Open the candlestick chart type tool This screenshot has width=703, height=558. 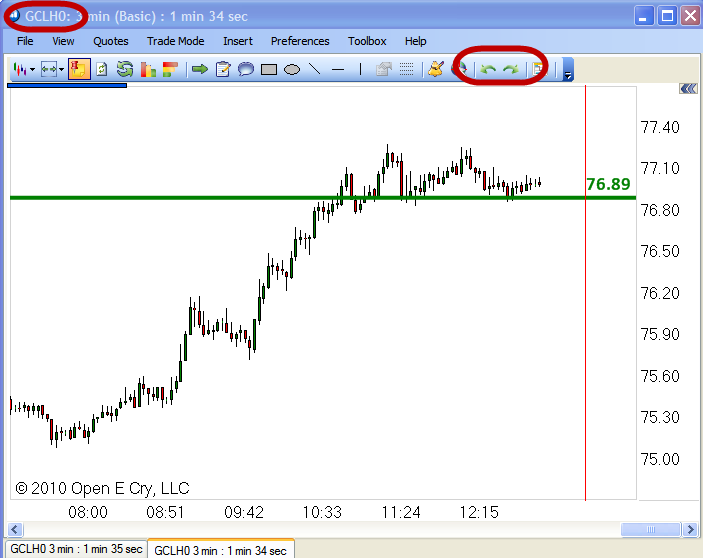click(x=19, y=69)
